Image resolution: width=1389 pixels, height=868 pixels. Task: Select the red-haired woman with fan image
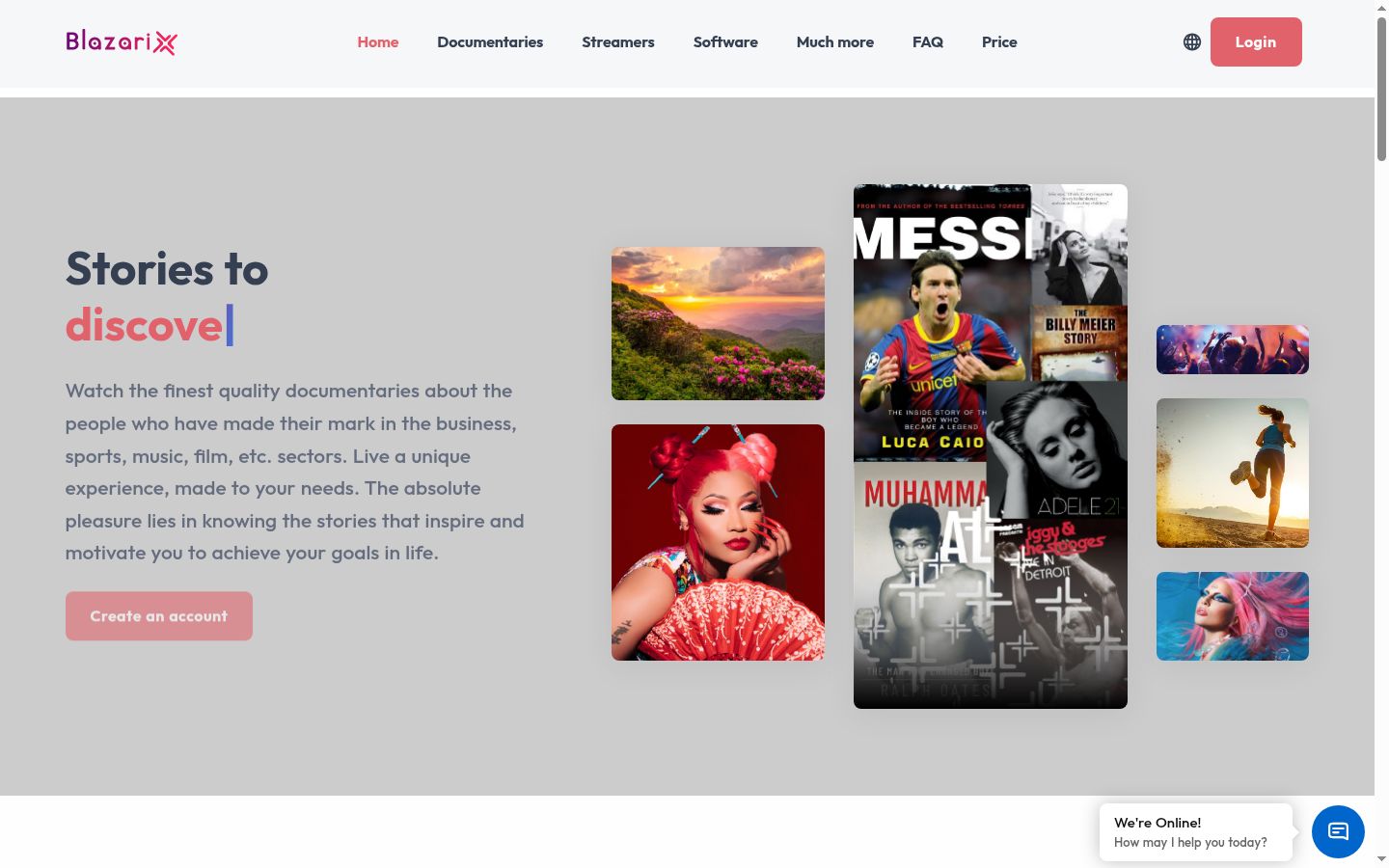(x=718, y=542)
